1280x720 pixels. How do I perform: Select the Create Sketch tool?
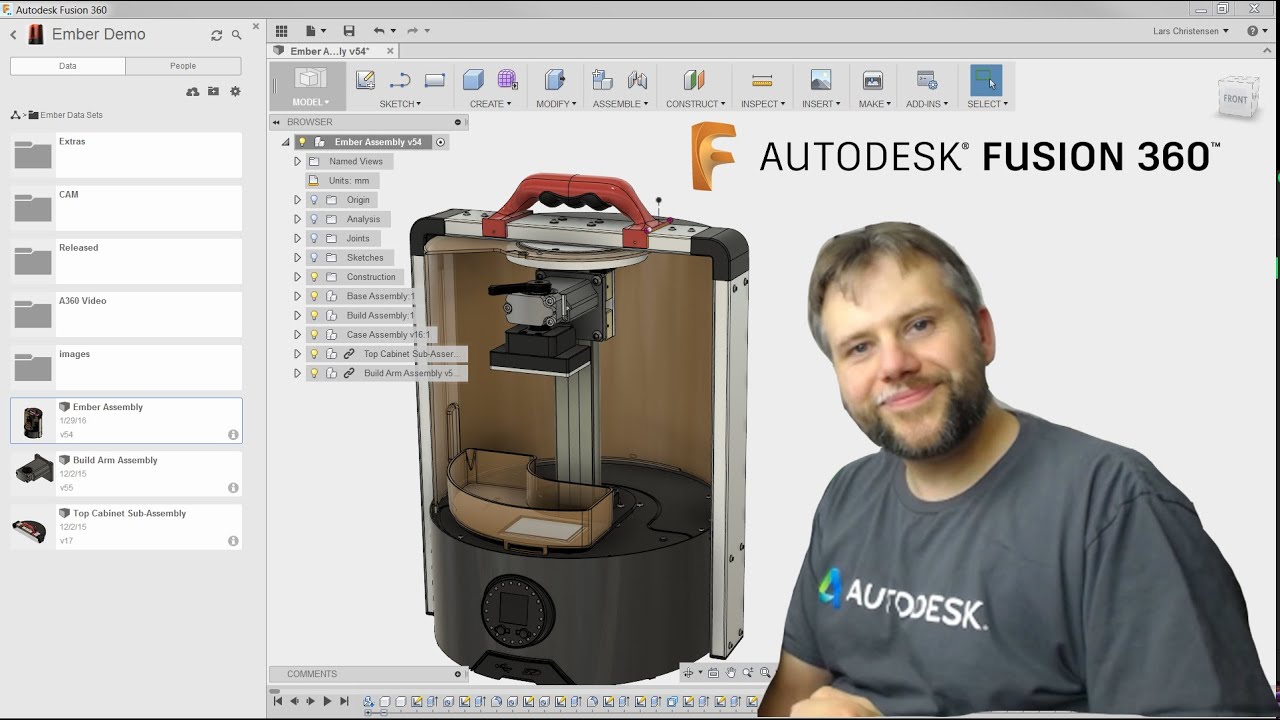(x=366, y=80)
